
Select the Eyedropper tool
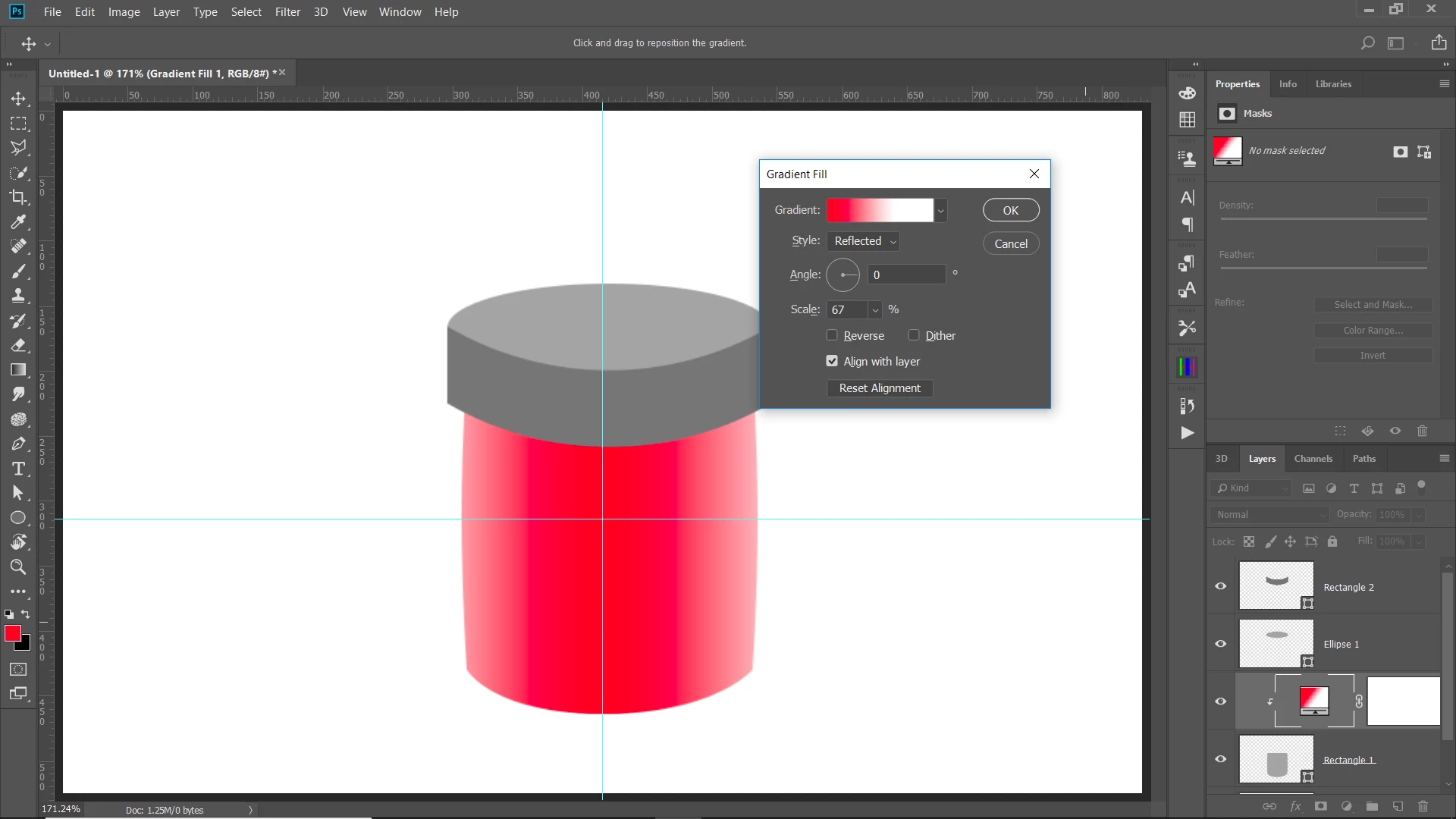pyautogui.click(x=18, y=222)
